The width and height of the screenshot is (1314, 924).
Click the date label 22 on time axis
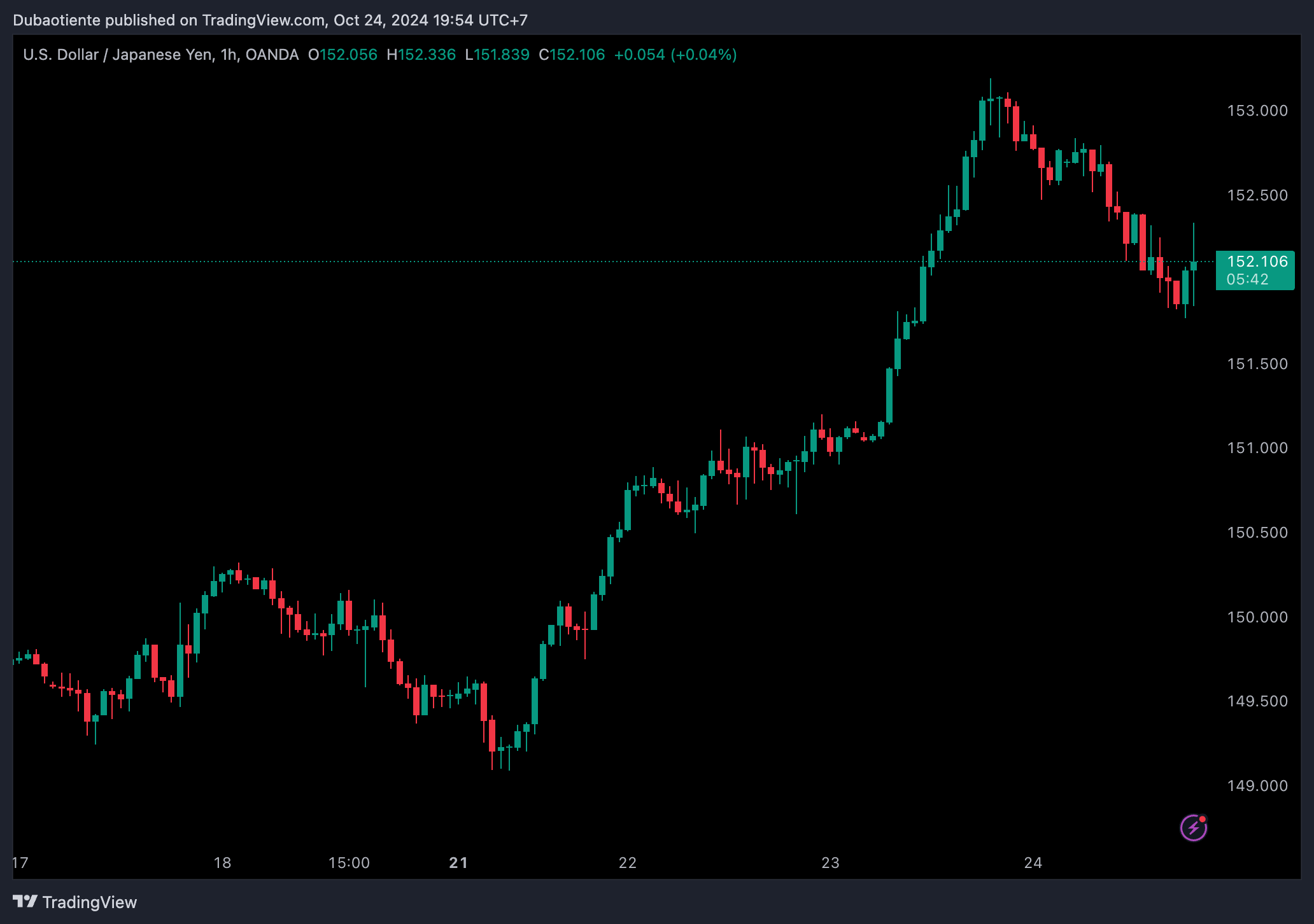pyautogui.click(x=628, y=863)
